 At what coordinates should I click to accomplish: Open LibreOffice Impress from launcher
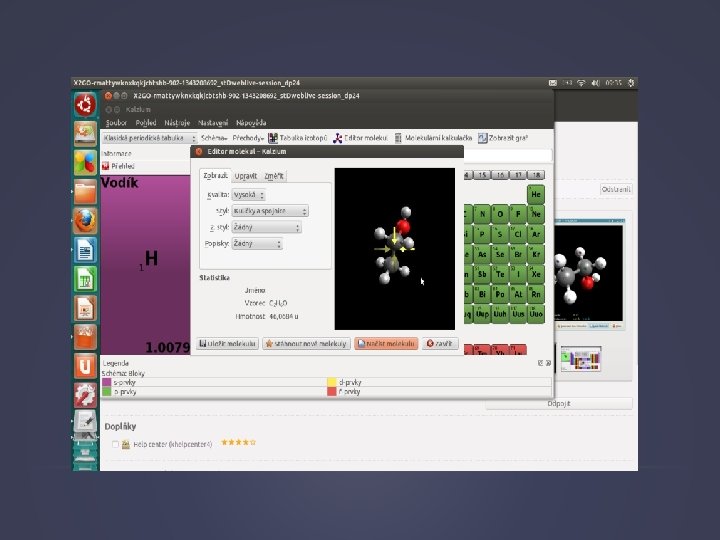pyautogui.click(x=85, y=308)
